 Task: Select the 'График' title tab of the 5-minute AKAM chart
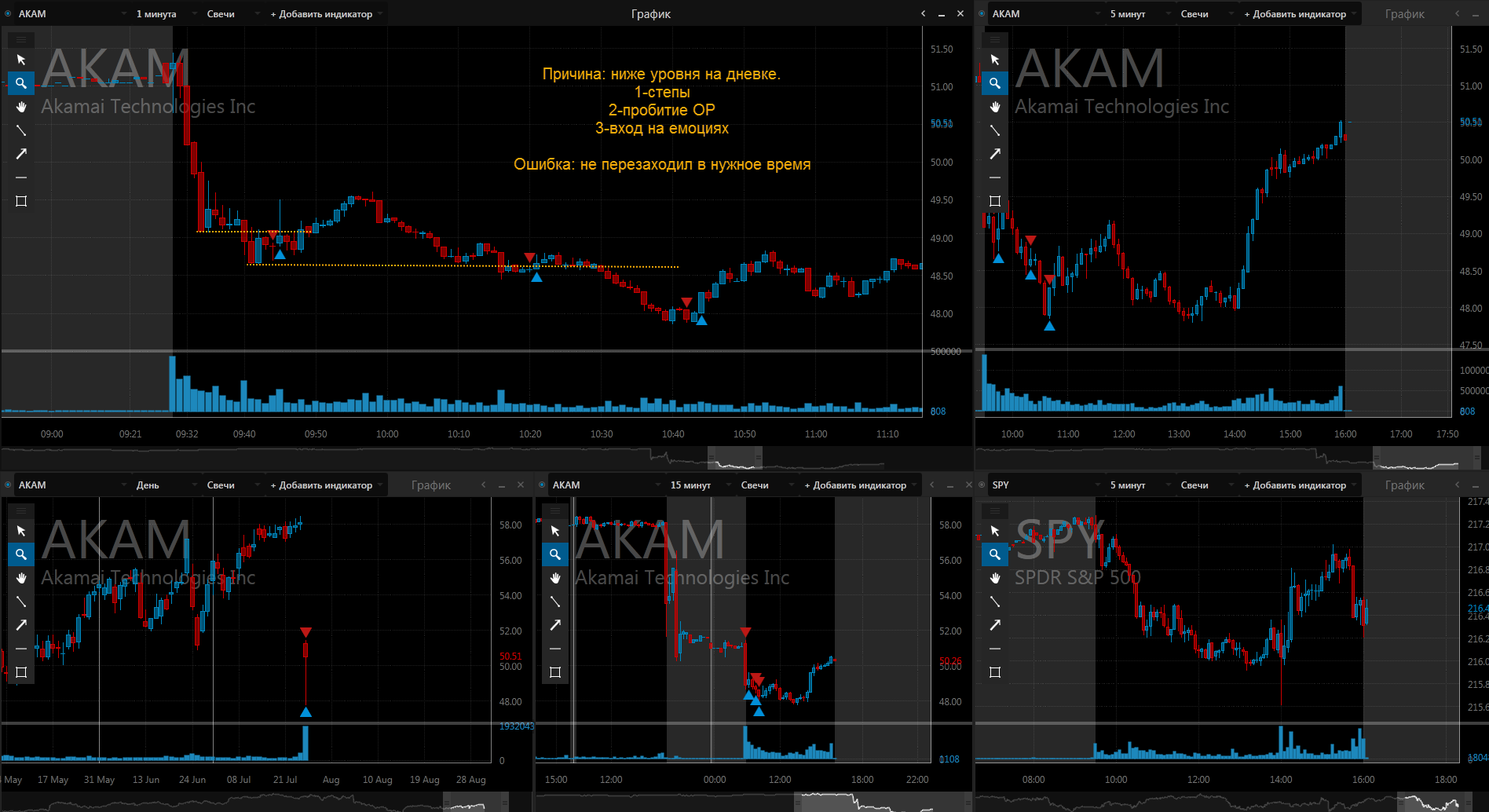[x=1405, y=14]
